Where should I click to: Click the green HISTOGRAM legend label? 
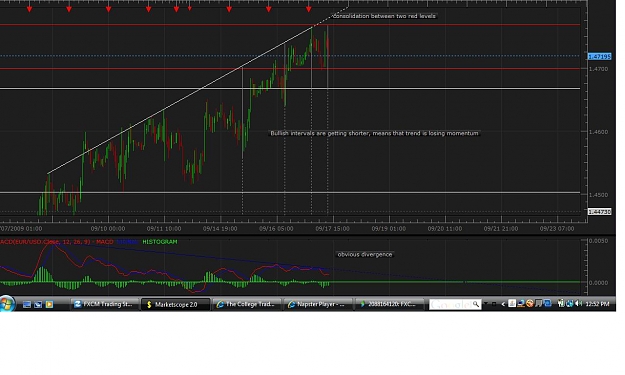pyautogui.click(x=160, y=241)
